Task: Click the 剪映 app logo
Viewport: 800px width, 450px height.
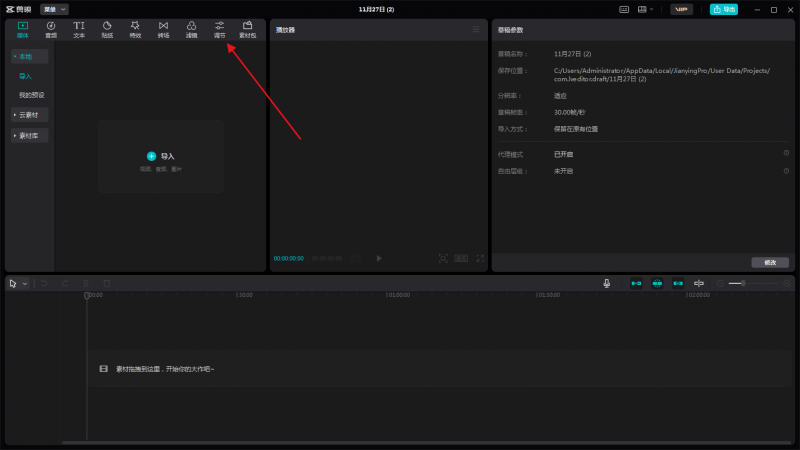Action: pyautogui.click(x=18, y=9)
